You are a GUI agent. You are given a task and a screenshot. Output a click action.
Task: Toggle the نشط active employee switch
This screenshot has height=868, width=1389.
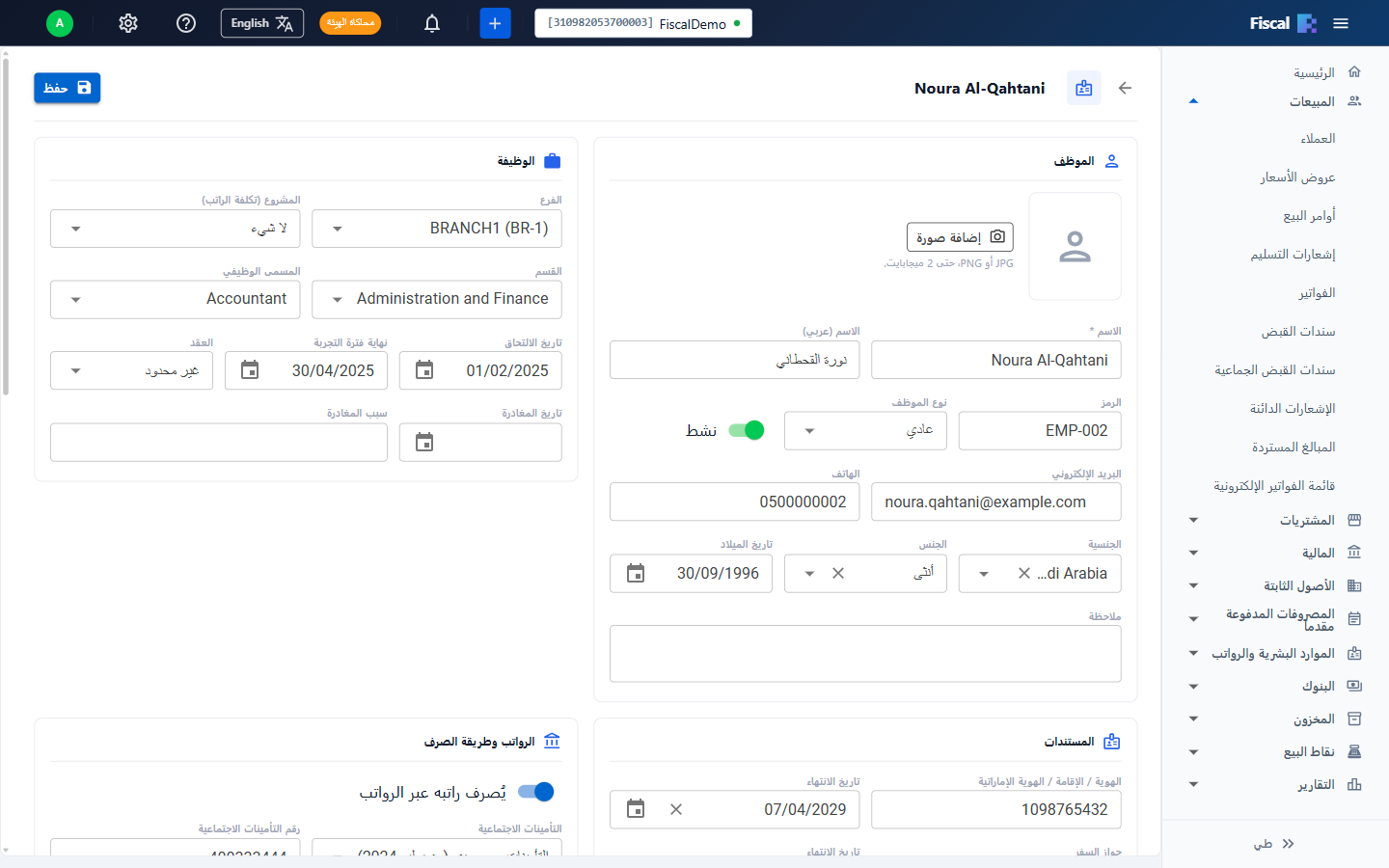pos(746,430)
